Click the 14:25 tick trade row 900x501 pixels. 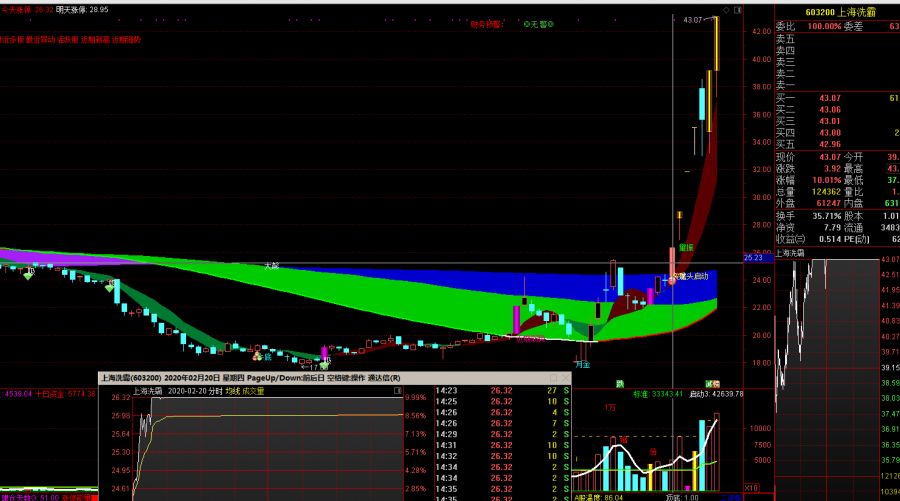(503, 401)
